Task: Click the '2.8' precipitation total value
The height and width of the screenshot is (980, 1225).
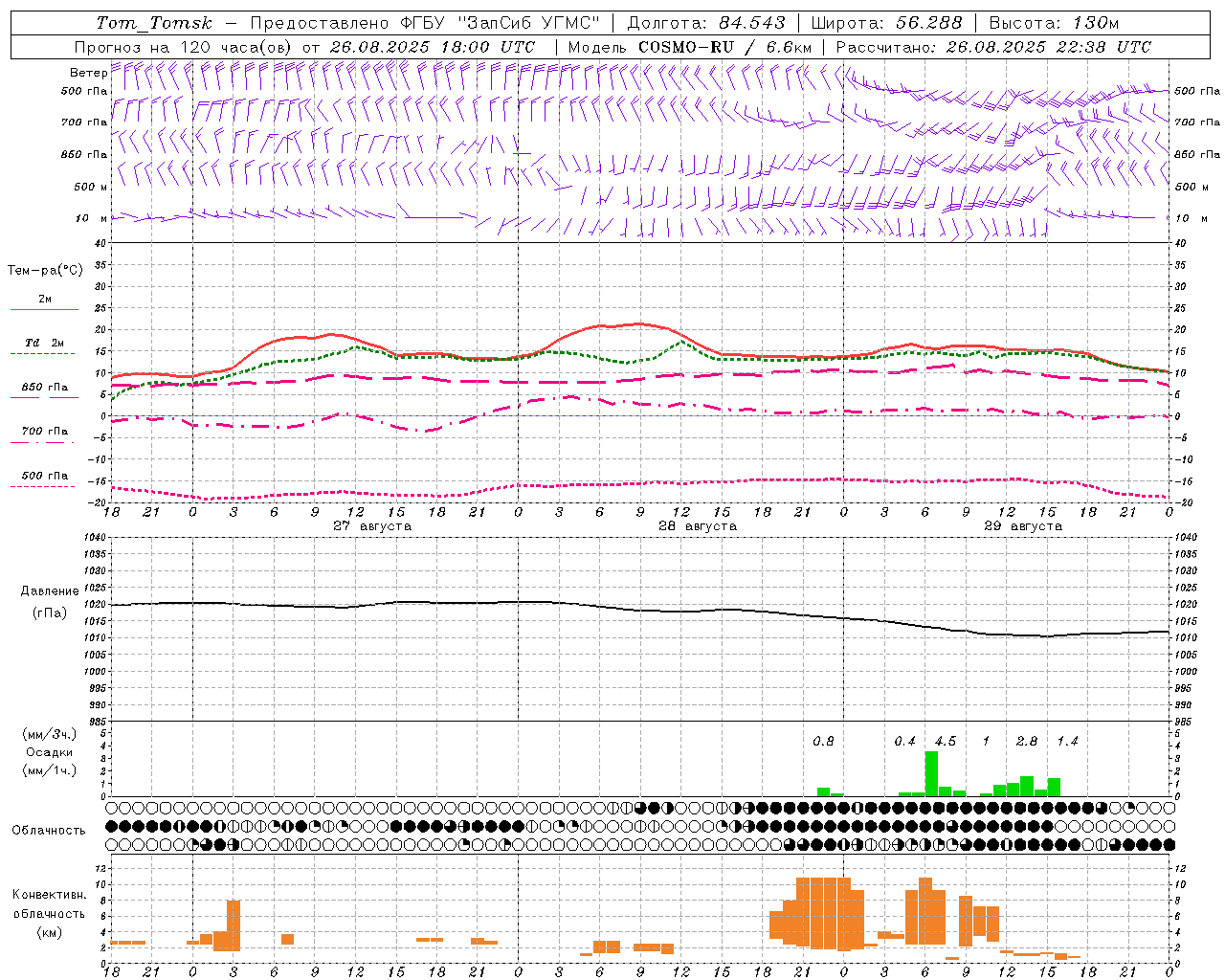Action: pyautogui.click(x=1027, y=741)
